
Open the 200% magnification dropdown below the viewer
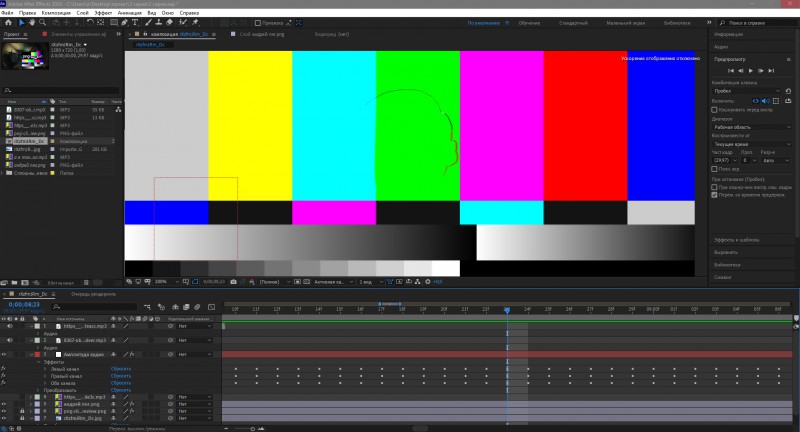[167, 282]
